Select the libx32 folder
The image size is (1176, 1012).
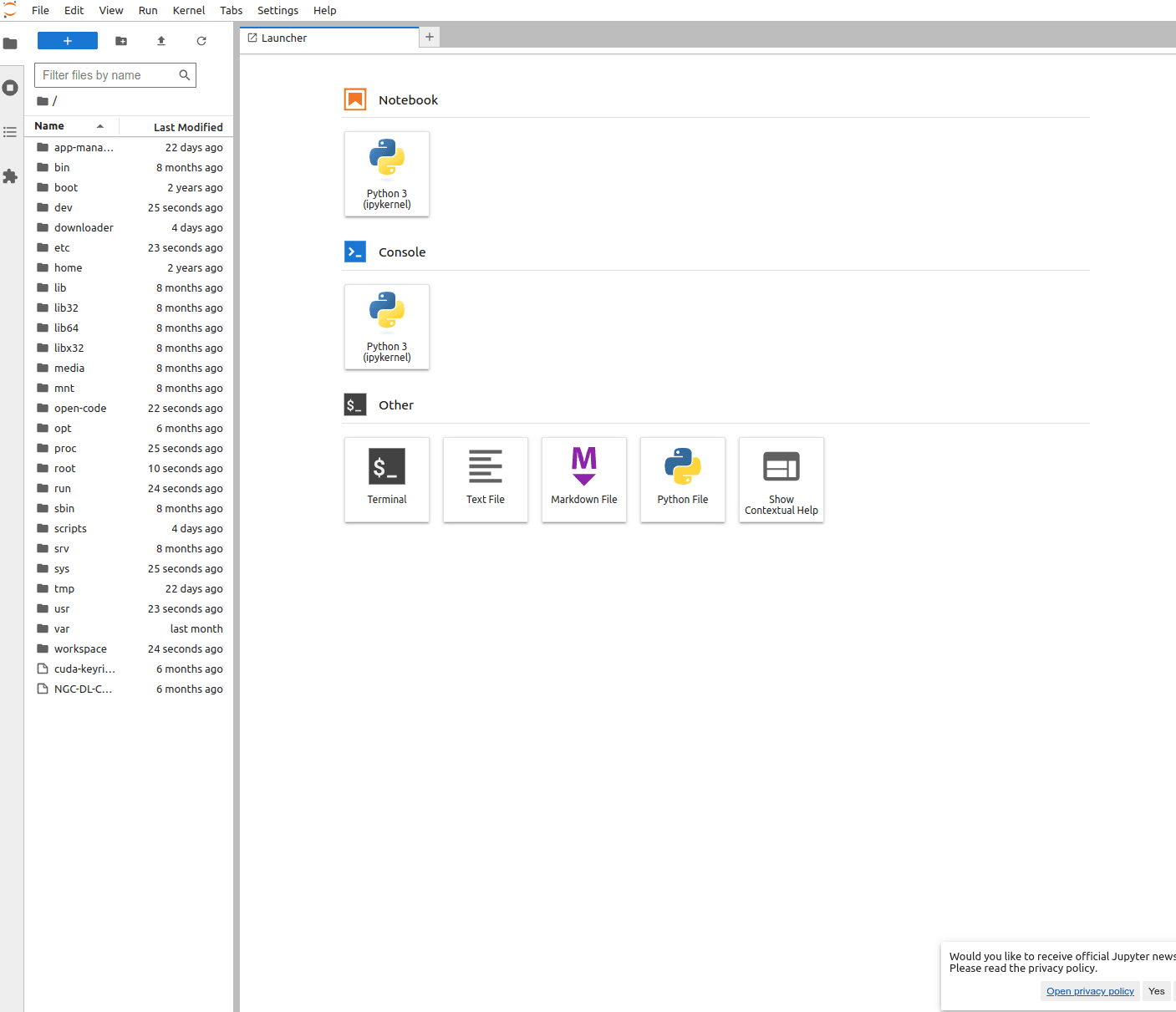(x=130, y=348)
